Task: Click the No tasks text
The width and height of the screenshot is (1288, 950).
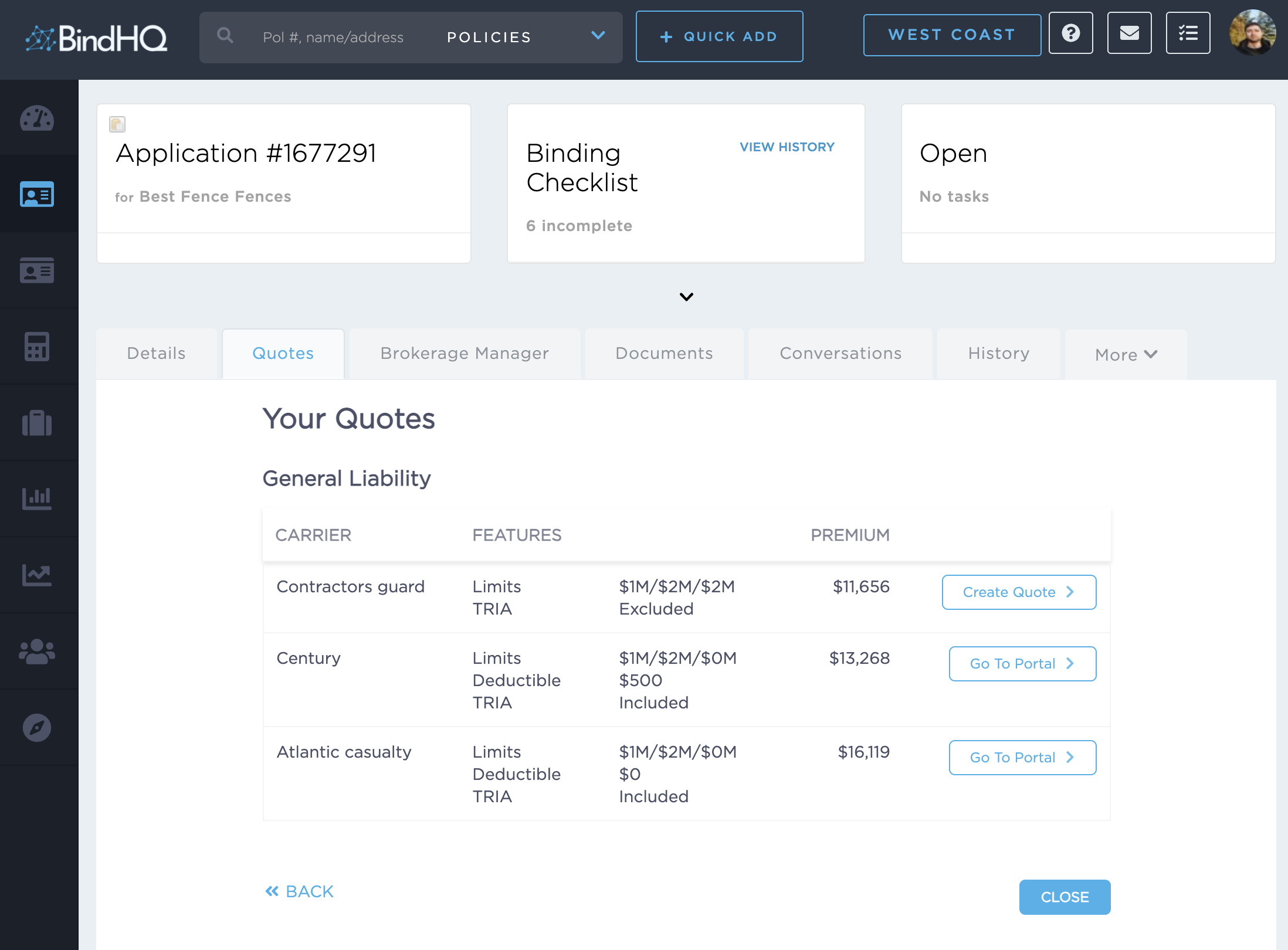Action: click(954, 197)
